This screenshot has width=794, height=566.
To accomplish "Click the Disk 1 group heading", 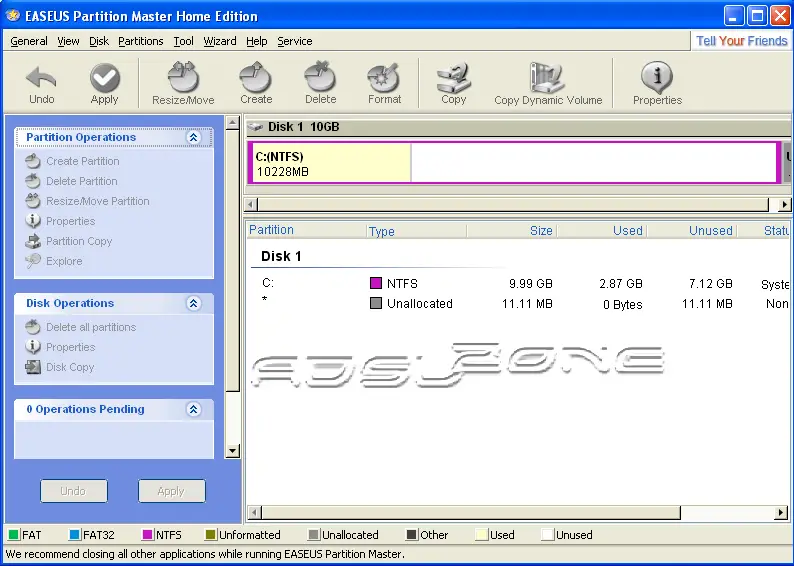I will [281, 256].
